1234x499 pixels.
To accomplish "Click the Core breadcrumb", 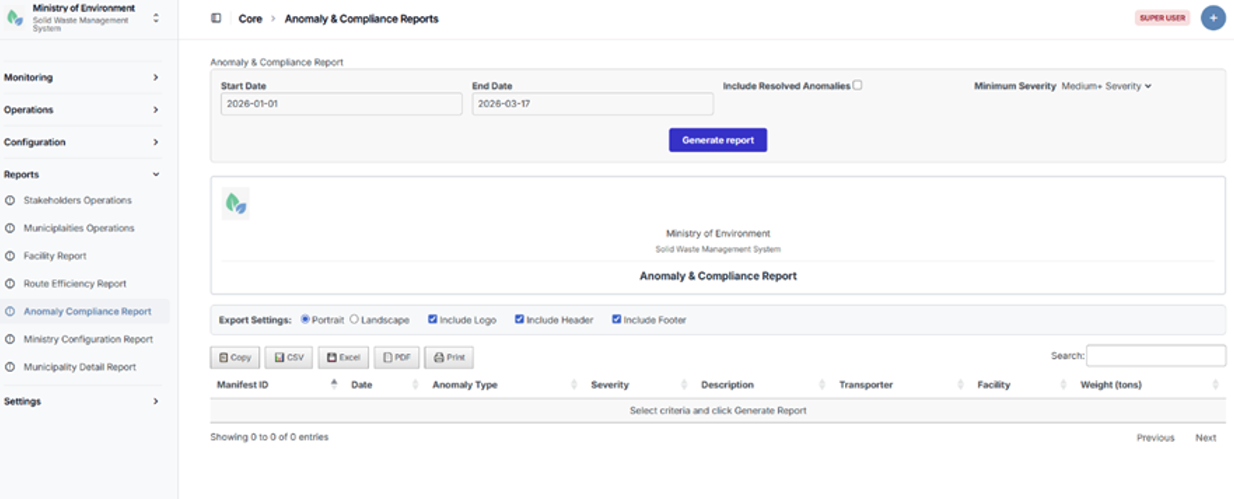I will pyautogui.click(x=250, y=19).
